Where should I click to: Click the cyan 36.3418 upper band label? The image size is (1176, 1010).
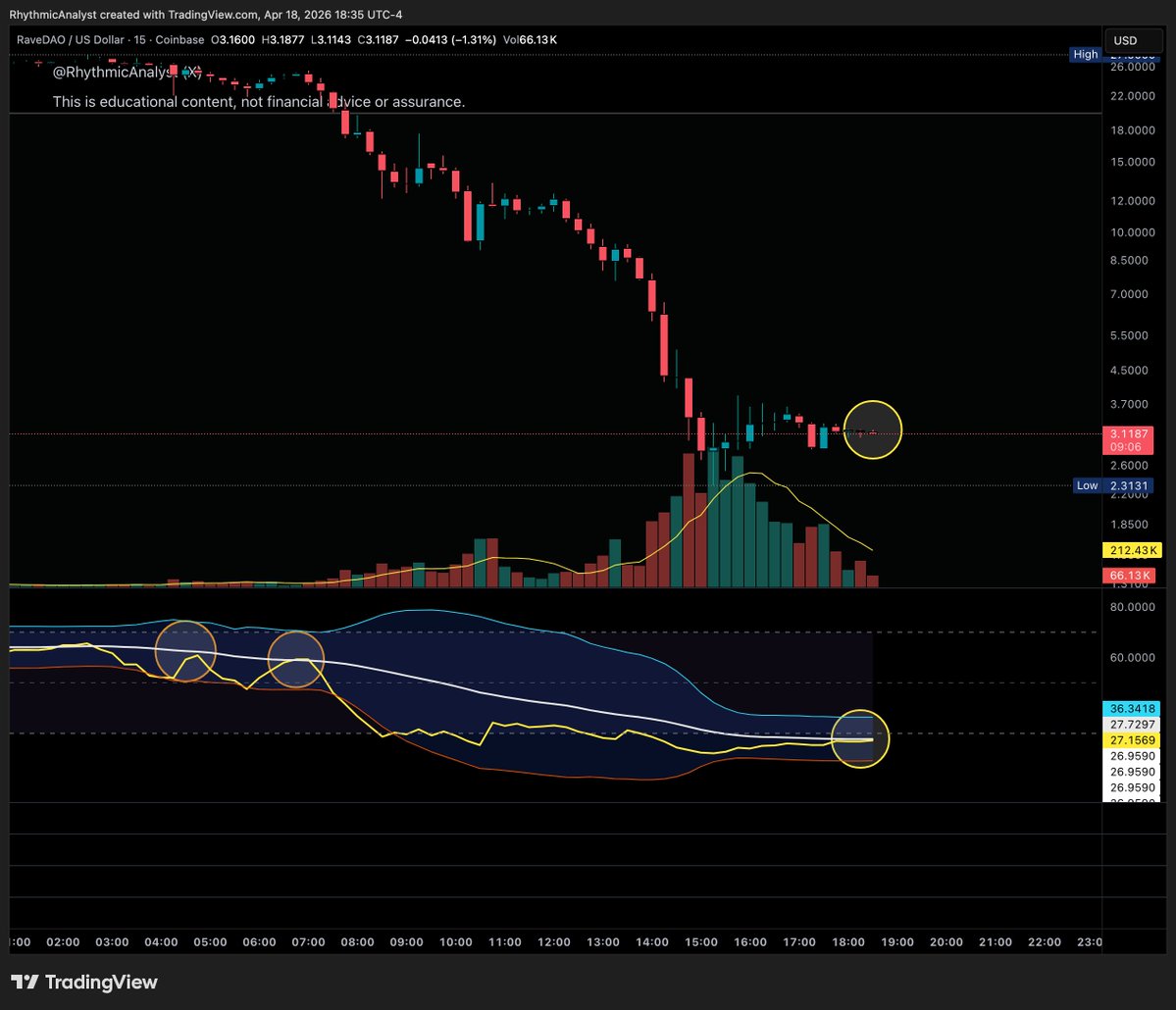1132,709
